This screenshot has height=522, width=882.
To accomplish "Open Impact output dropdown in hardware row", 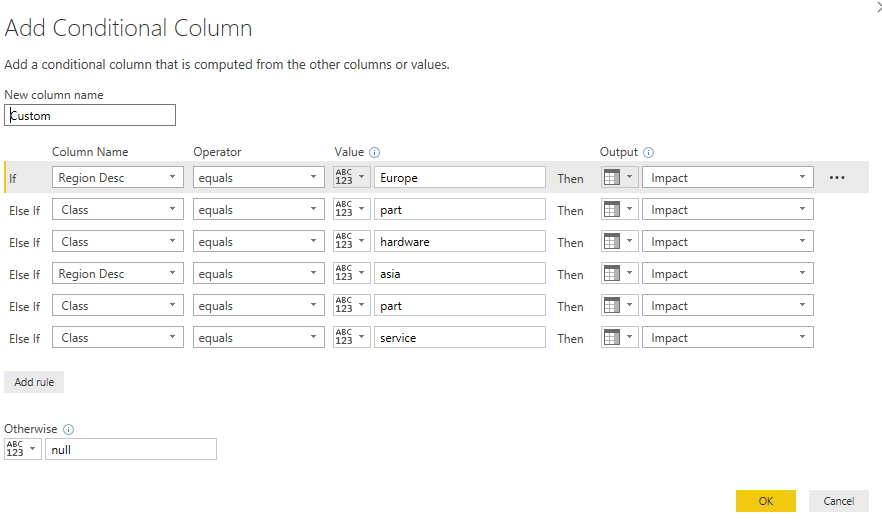I will point(728,241).
